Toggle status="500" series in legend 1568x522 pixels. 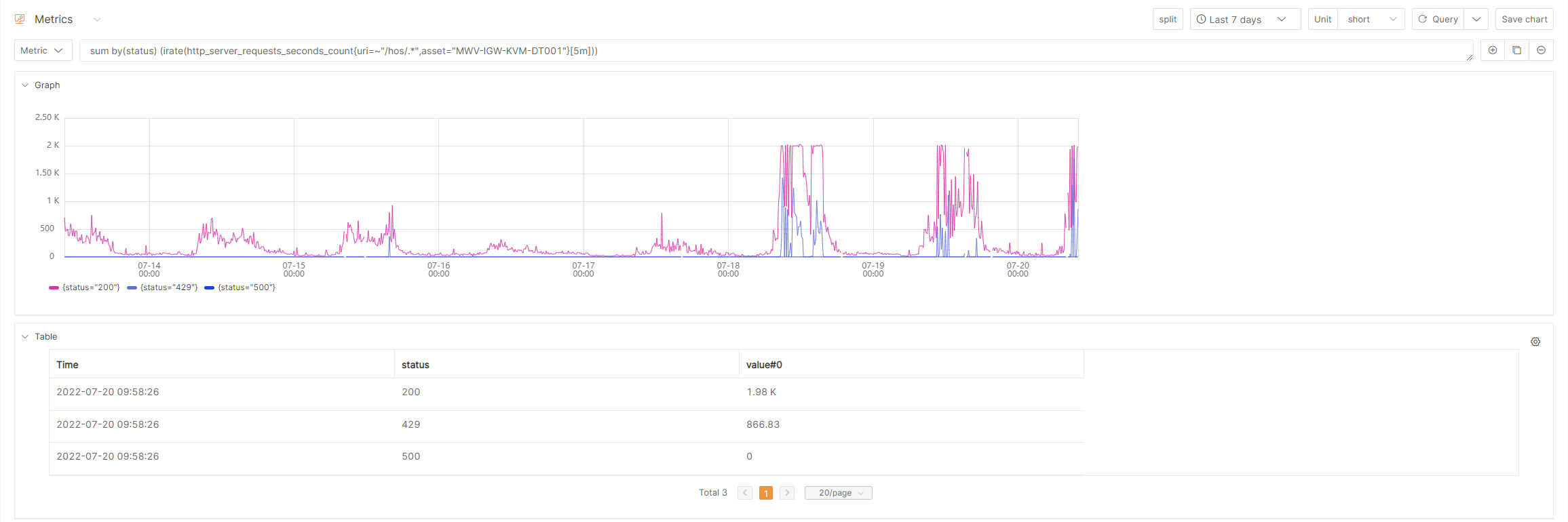click(x=240, y=287)
